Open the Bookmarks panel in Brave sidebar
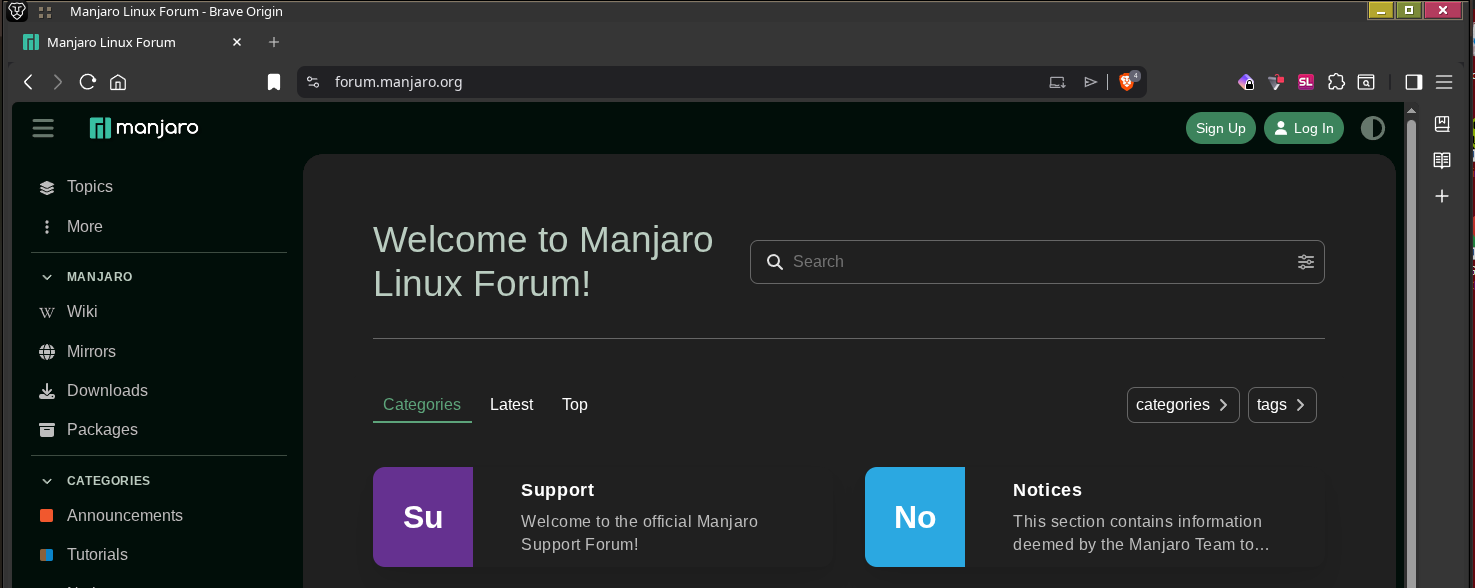This screenshot has height=588, width=1475. (1442, 124)
